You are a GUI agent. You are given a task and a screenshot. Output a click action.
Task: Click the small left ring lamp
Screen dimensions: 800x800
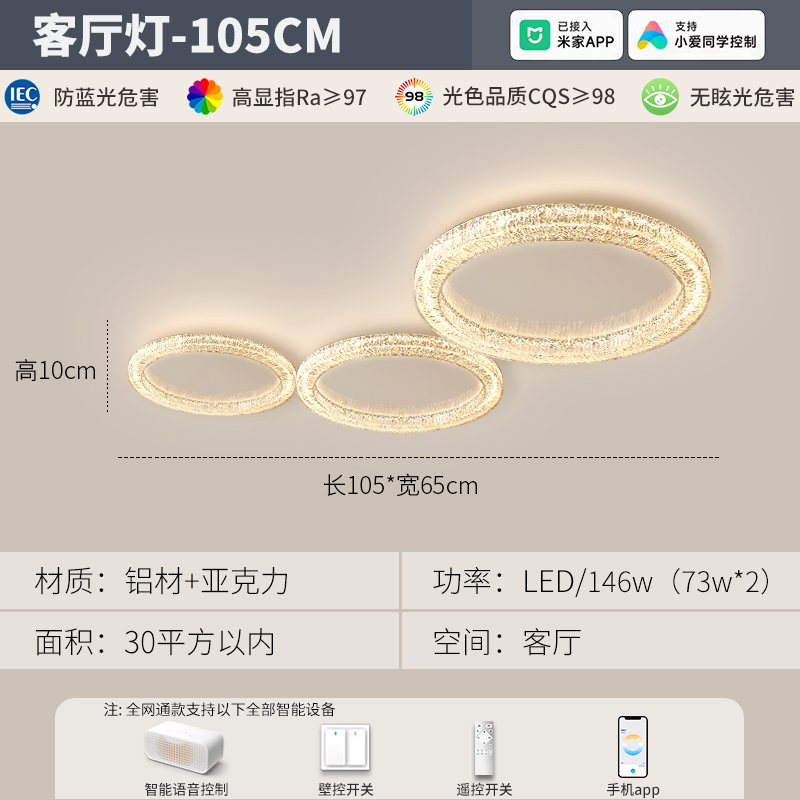[212, 374]
